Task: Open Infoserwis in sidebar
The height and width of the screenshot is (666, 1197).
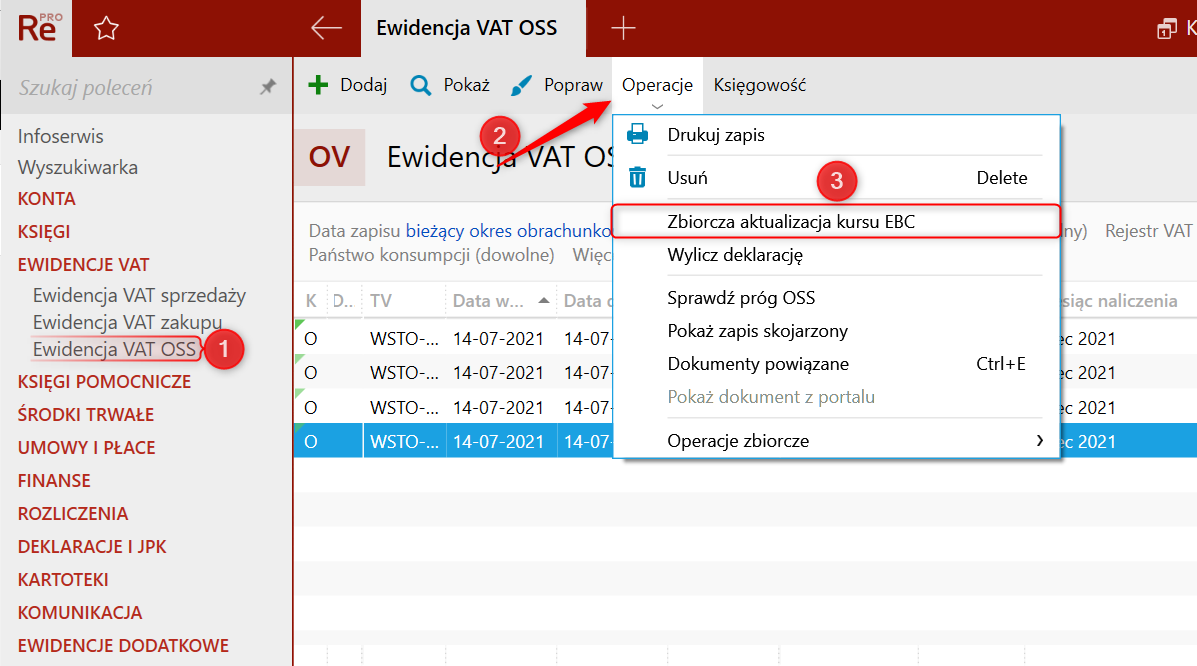Action: pyautogui.click(x=60, y=136)
